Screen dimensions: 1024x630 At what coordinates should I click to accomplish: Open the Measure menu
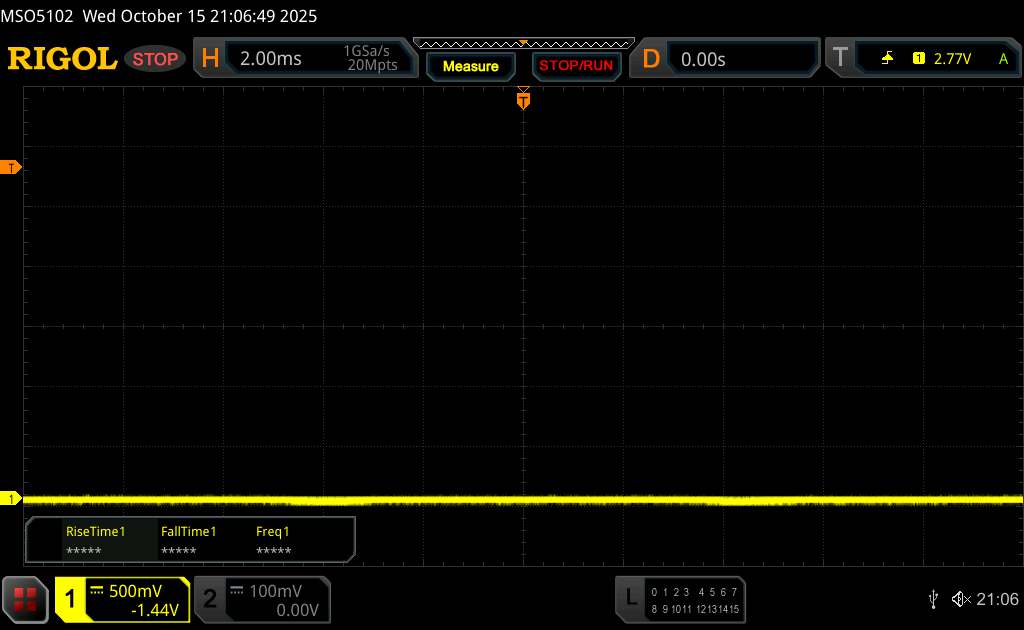(x=470, y=66)
